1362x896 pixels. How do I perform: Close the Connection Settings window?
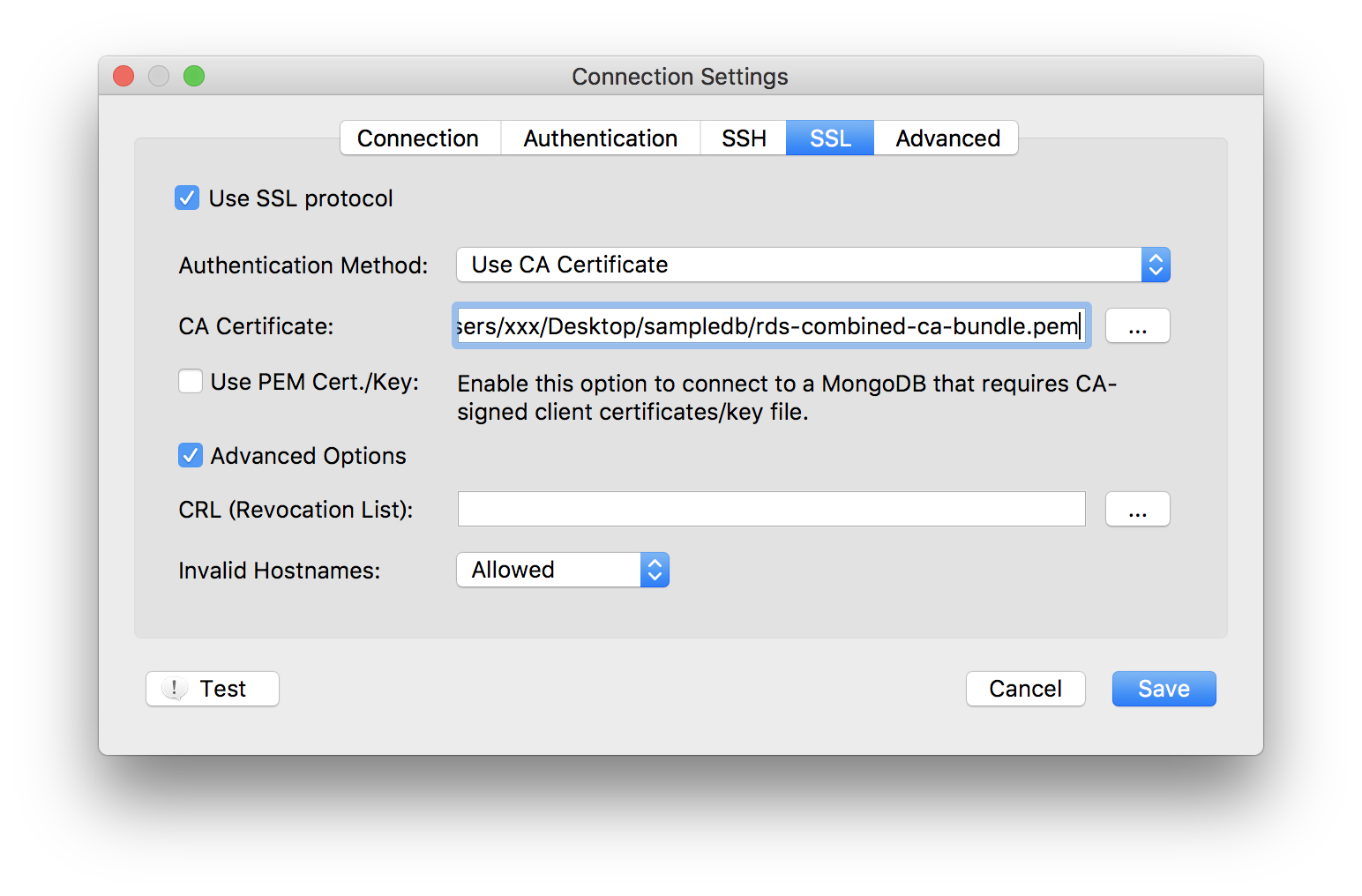(123, 77)
